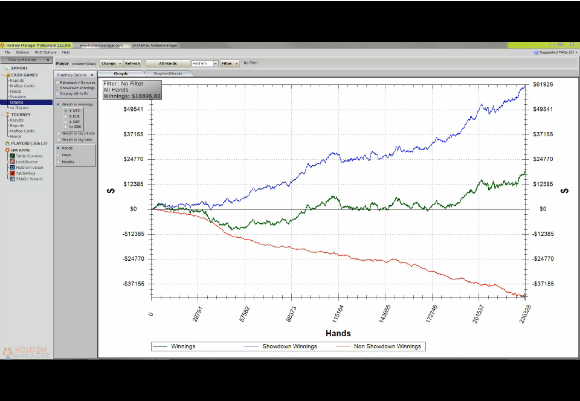Toggle the Display All-In EV checkbox

[58, 94]
